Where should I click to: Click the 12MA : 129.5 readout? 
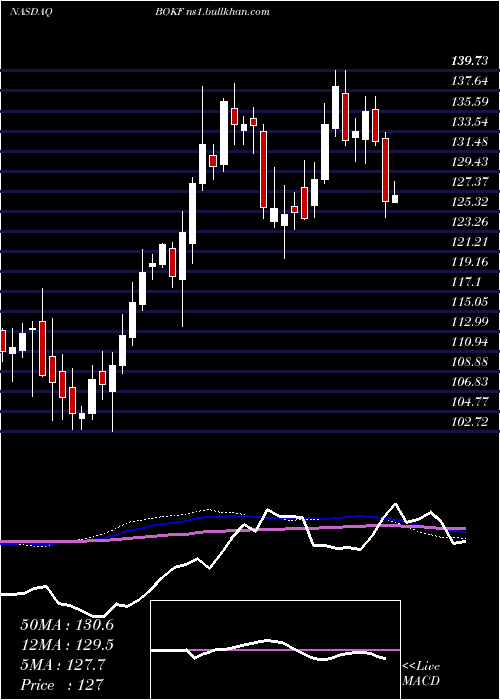(67, 645)
